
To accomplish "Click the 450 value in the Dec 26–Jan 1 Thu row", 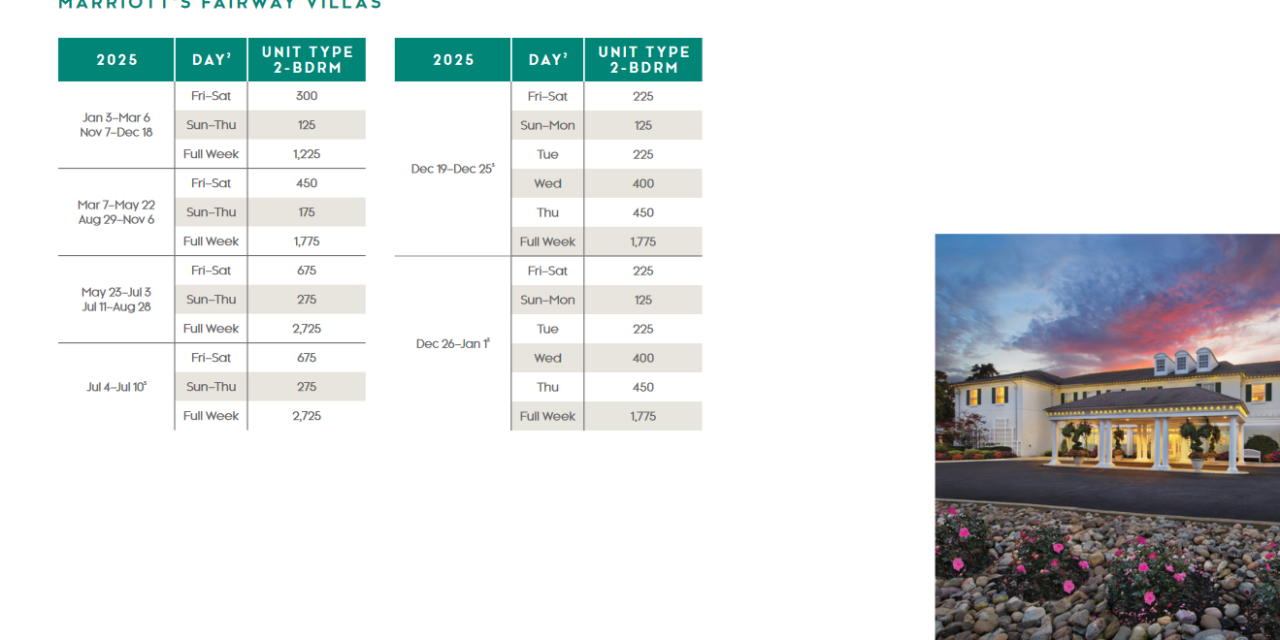I will coord(643,387).
